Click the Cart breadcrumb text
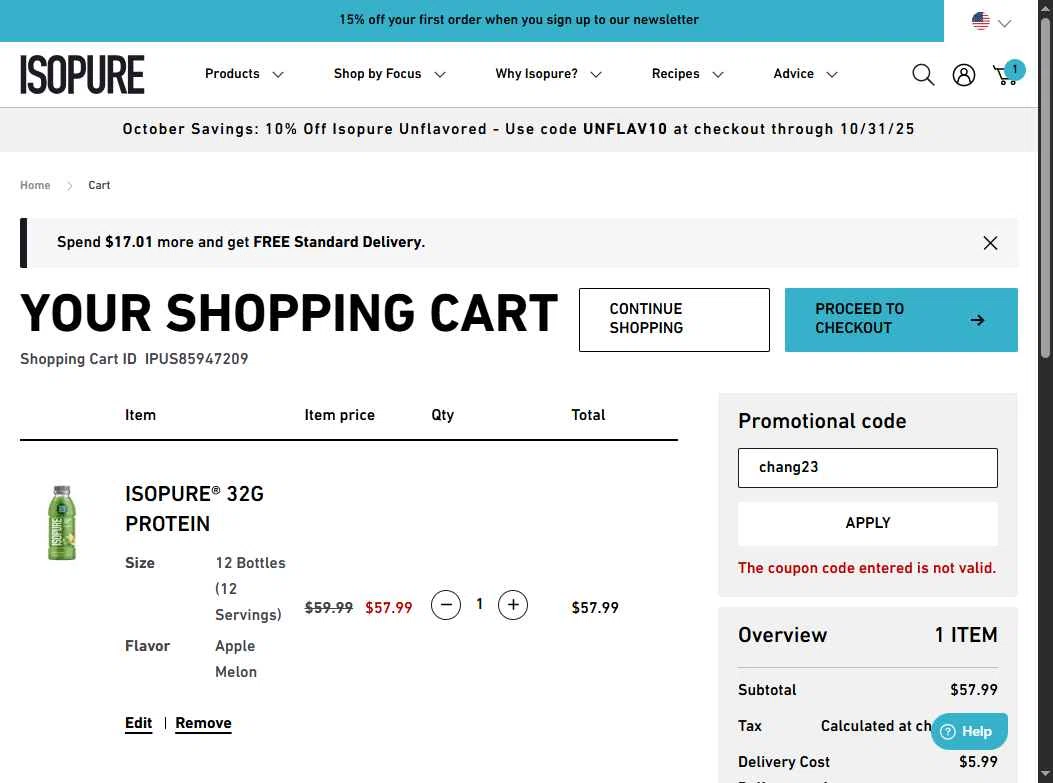1053x783 pixels. coord(99,185)
